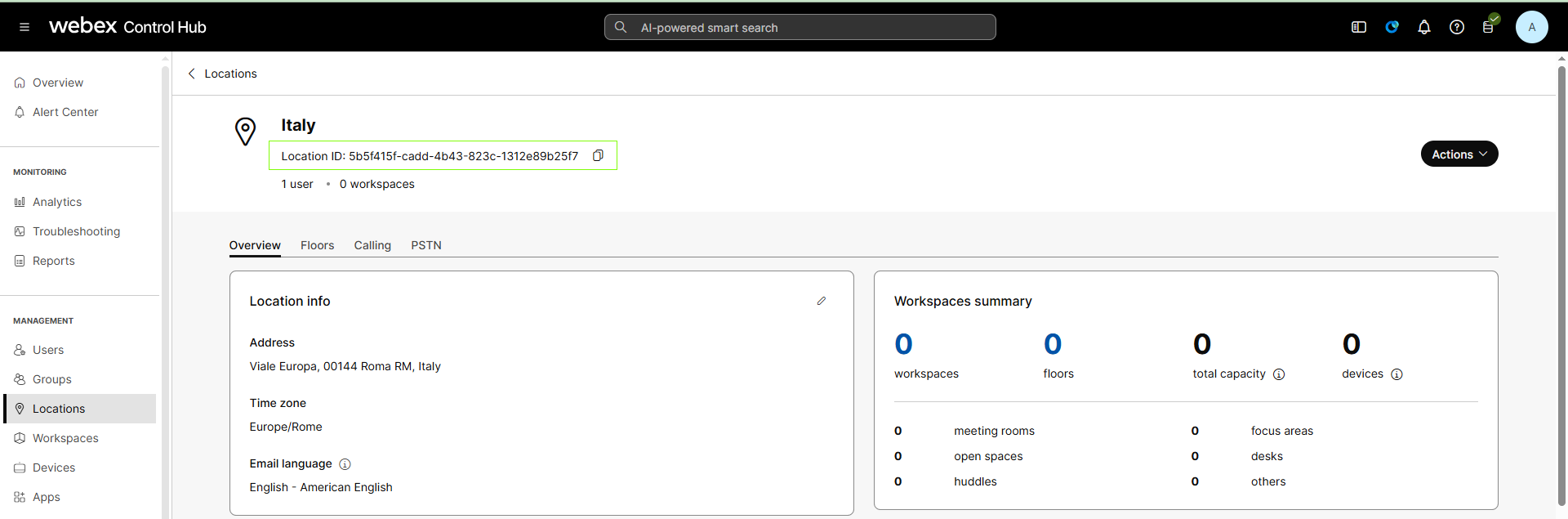Switch to the Floors tab

tap(317, 245)
